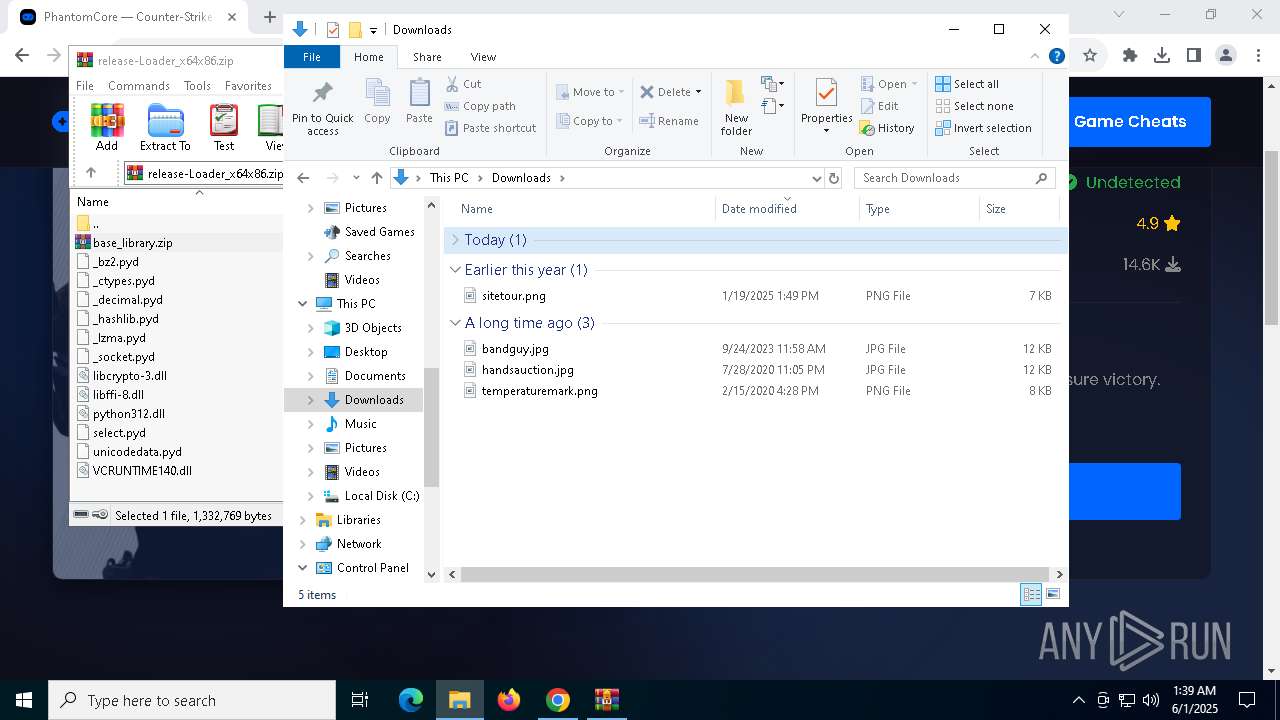Open the Tools menu in WinRAR

(197, 86)
